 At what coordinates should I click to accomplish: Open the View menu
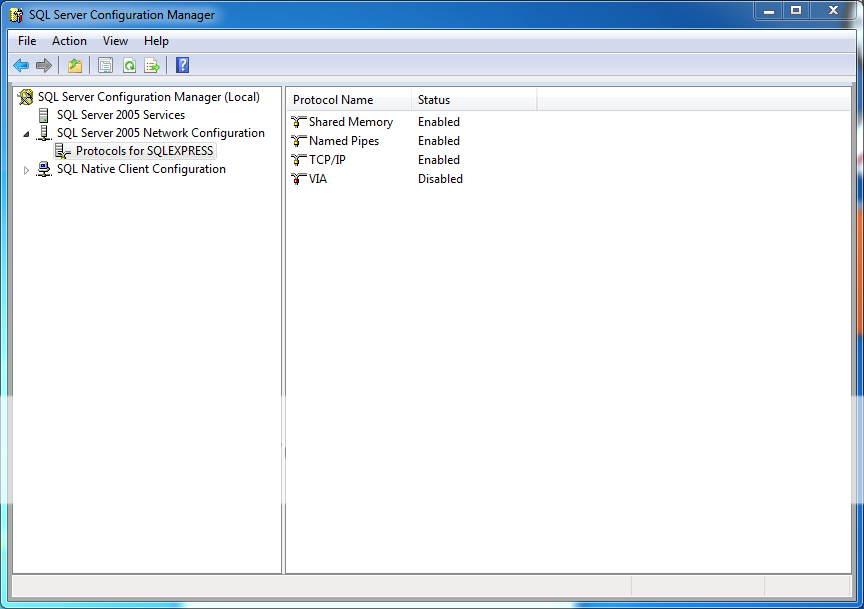(x=115, y=41)
